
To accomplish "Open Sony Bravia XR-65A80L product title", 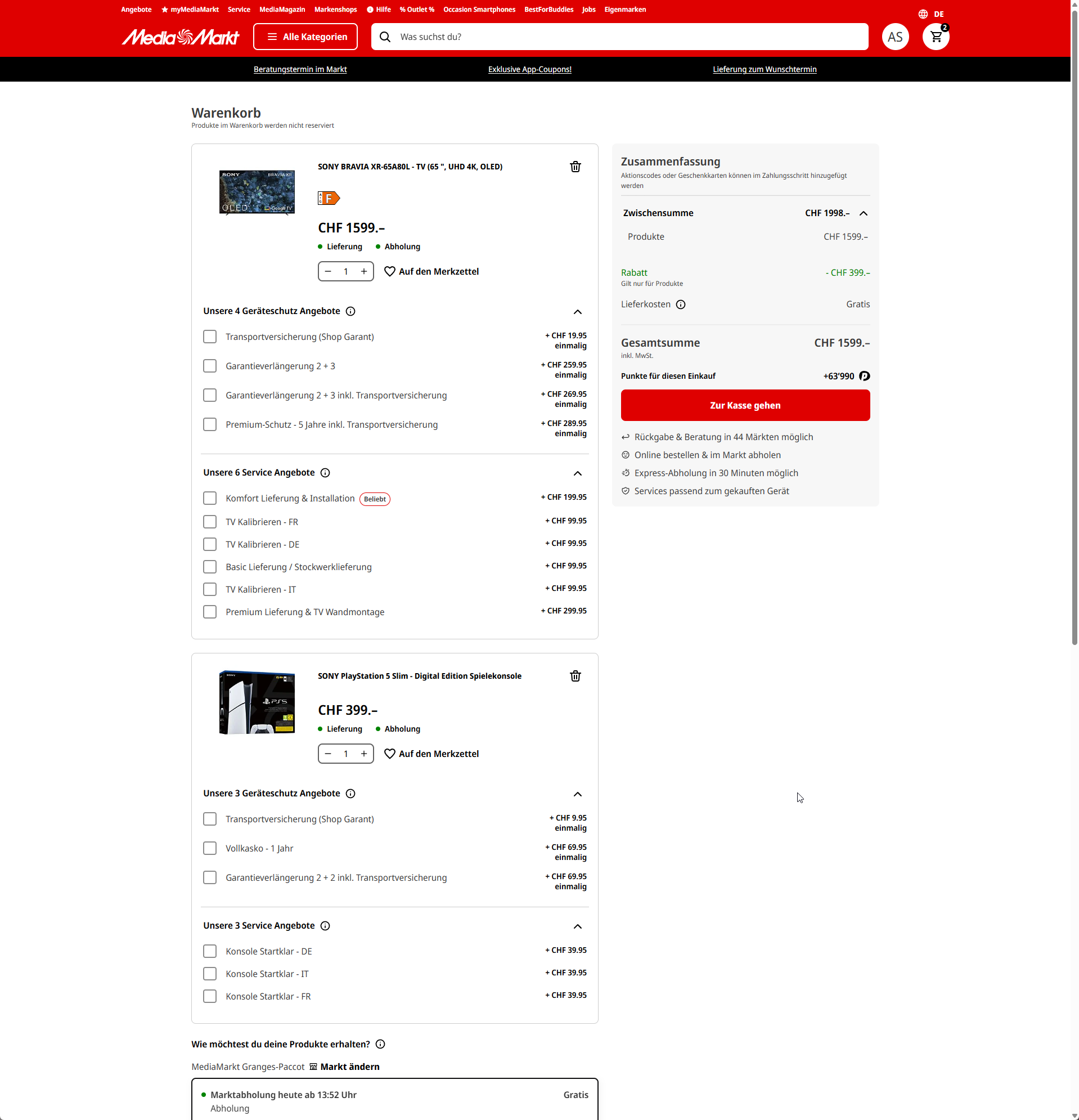I will coord(410,167).
